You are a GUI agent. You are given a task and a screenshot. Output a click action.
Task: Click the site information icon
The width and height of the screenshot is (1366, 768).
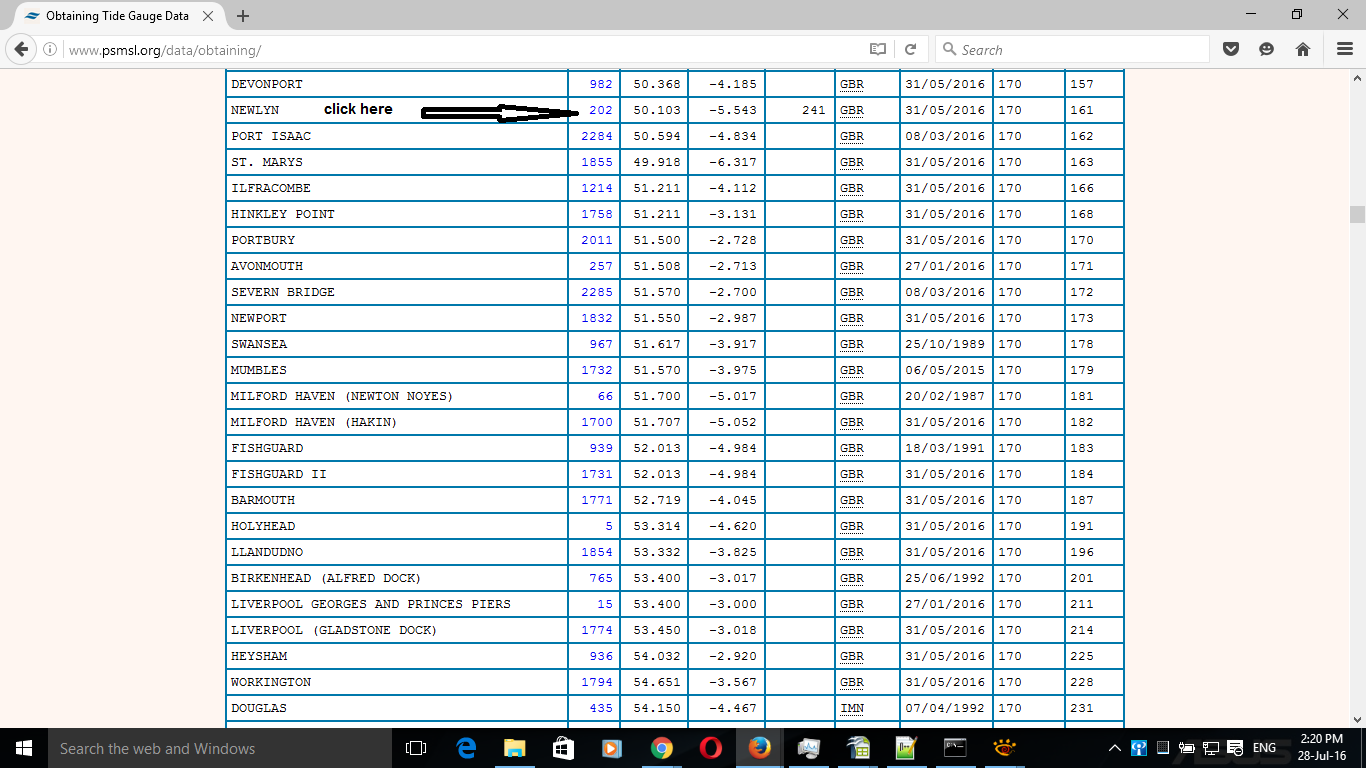coord(50,49)
